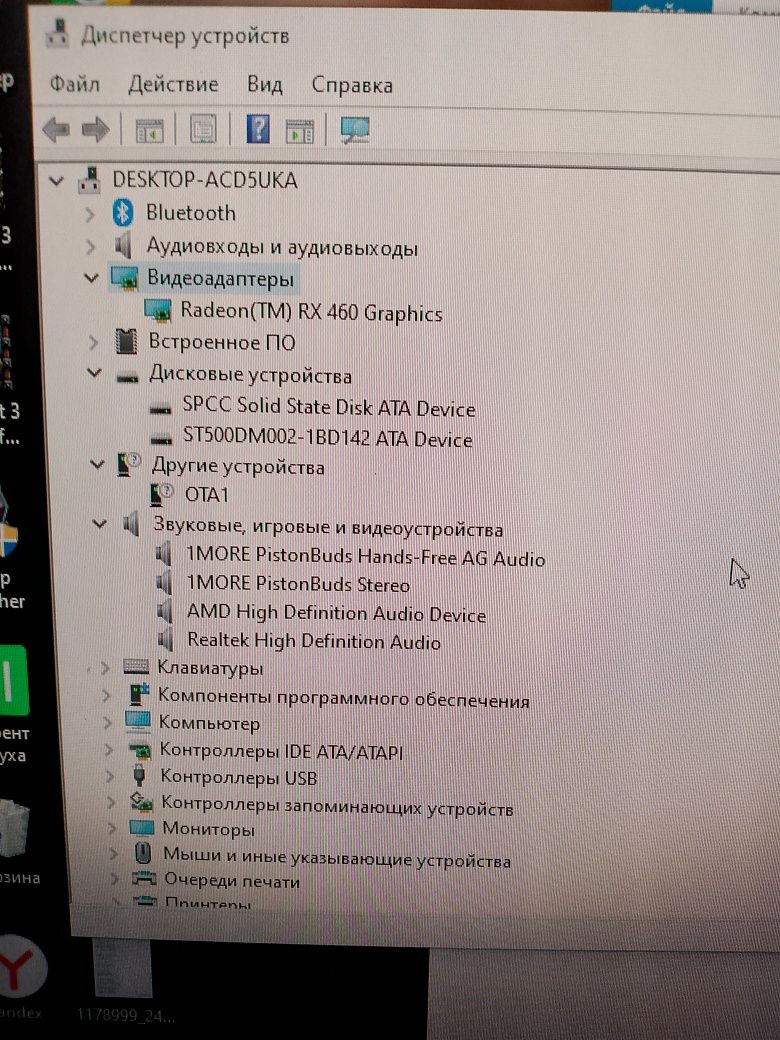Click the speaker icon beside Аудиовходы и аудиовыходы
780x1040 pixels.
click(x=123, y=246)
